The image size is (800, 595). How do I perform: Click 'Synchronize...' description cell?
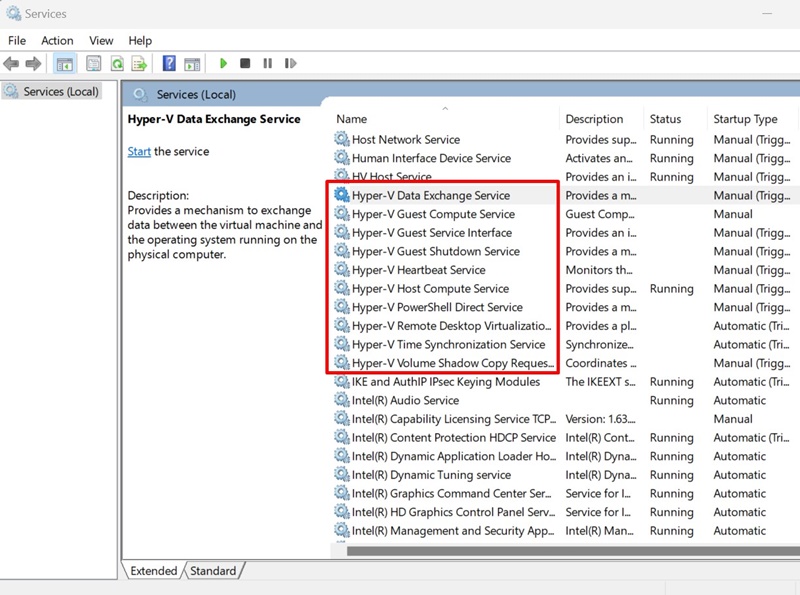(599, 344)
